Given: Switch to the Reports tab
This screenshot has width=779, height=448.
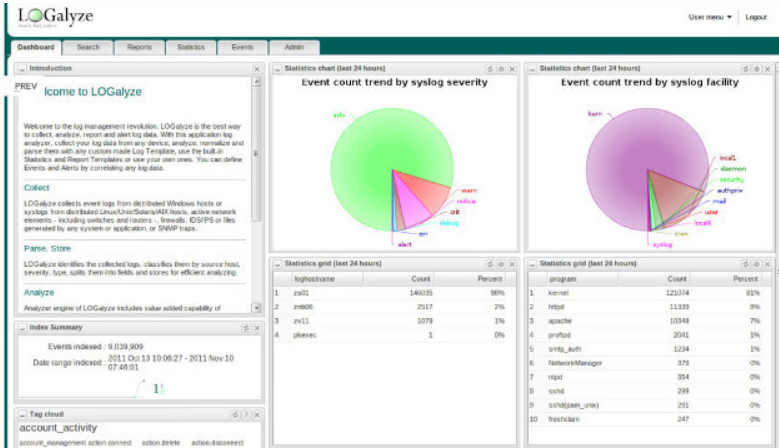Looking at the screenshot, I should click(140, 47).
